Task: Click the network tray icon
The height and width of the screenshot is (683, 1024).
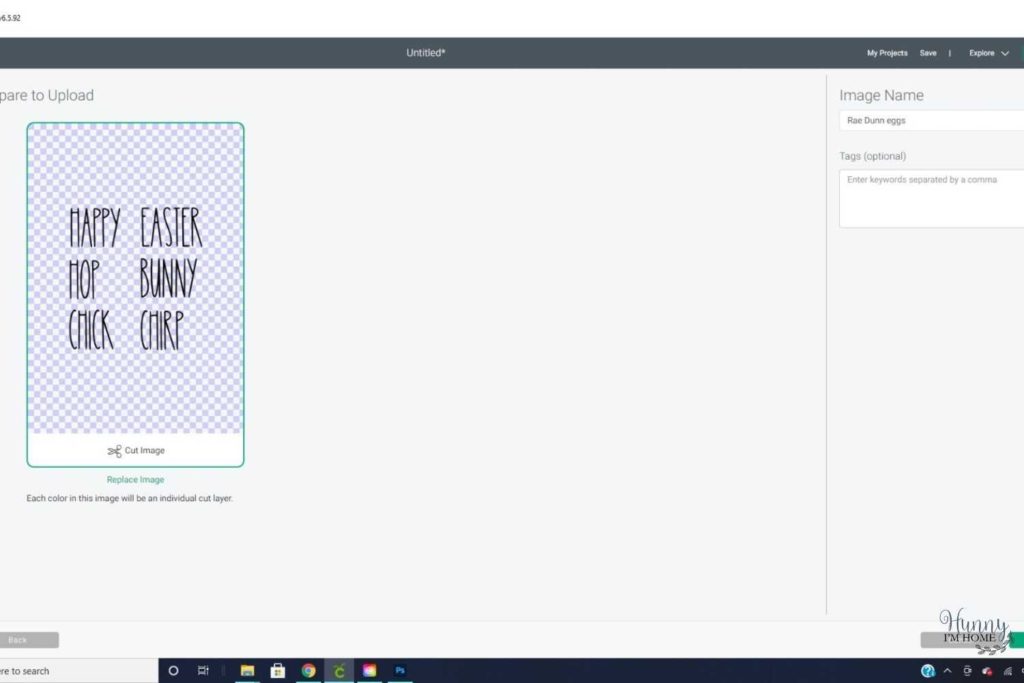Action: point(1008,671)
